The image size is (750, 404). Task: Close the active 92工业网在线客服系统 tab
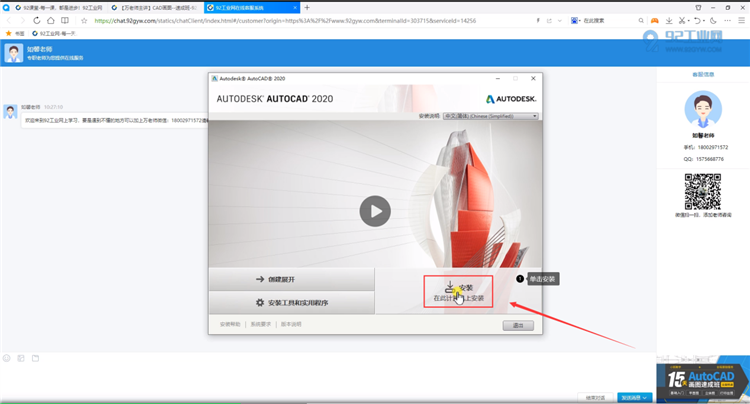tap(295, 8)
